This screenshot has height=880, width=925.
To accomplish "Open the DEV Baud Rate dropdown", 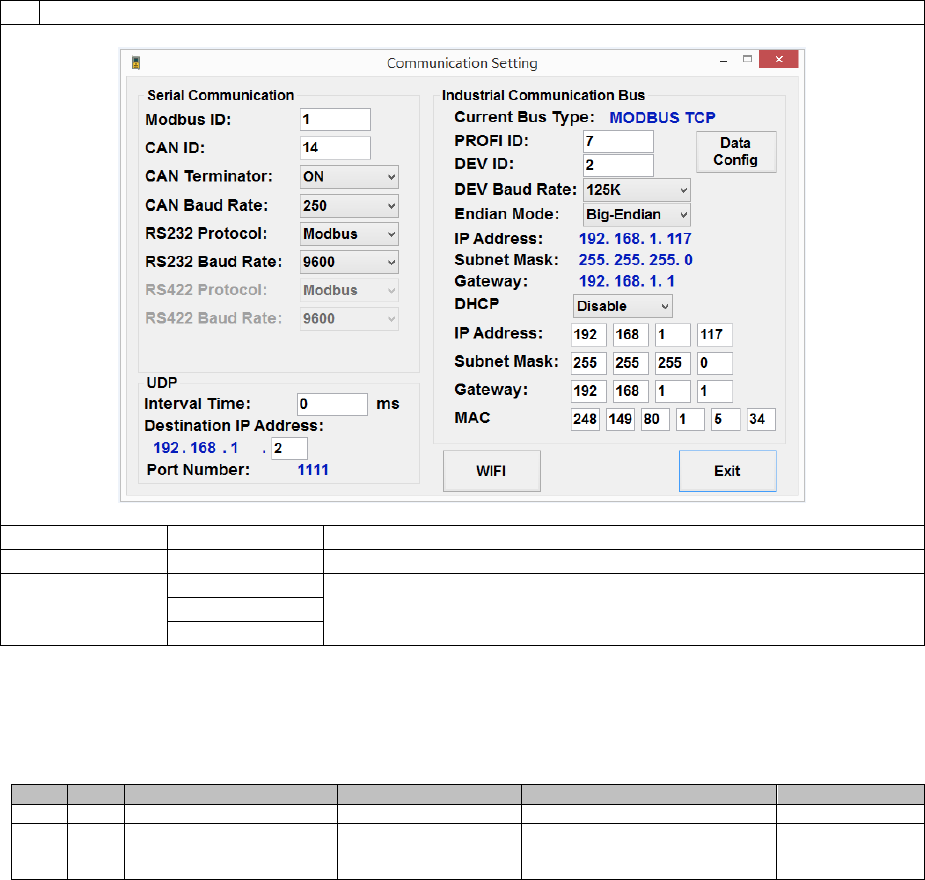I will 636,189.
